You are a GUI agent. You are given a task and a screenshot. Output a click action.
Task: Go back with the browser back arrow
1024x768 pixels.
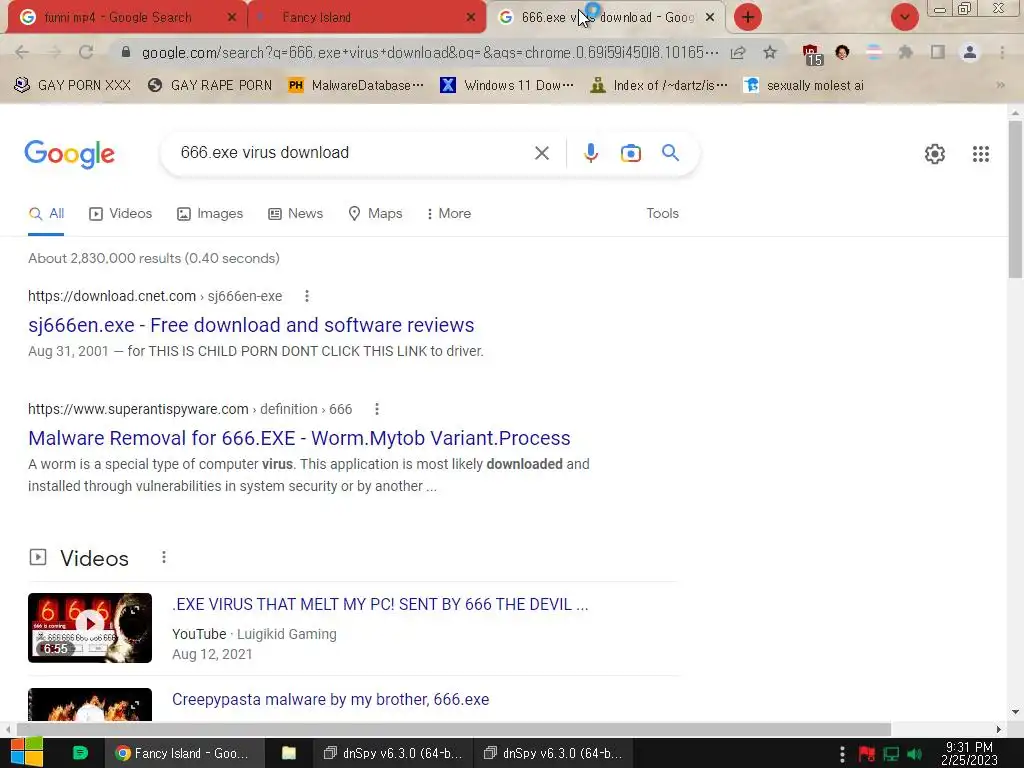[x=22, y=52]
